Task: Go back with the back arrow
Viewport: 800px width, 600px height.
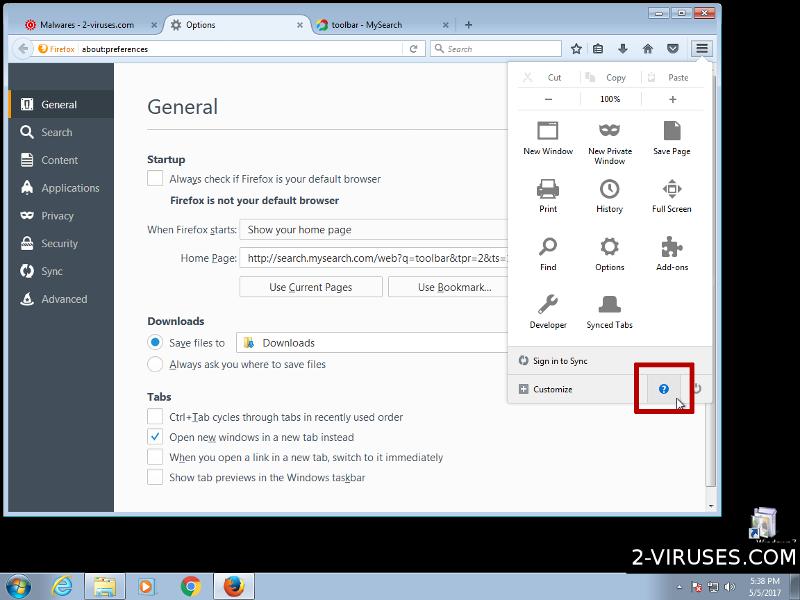Action: pyautogui.click(x=23, y=49)
